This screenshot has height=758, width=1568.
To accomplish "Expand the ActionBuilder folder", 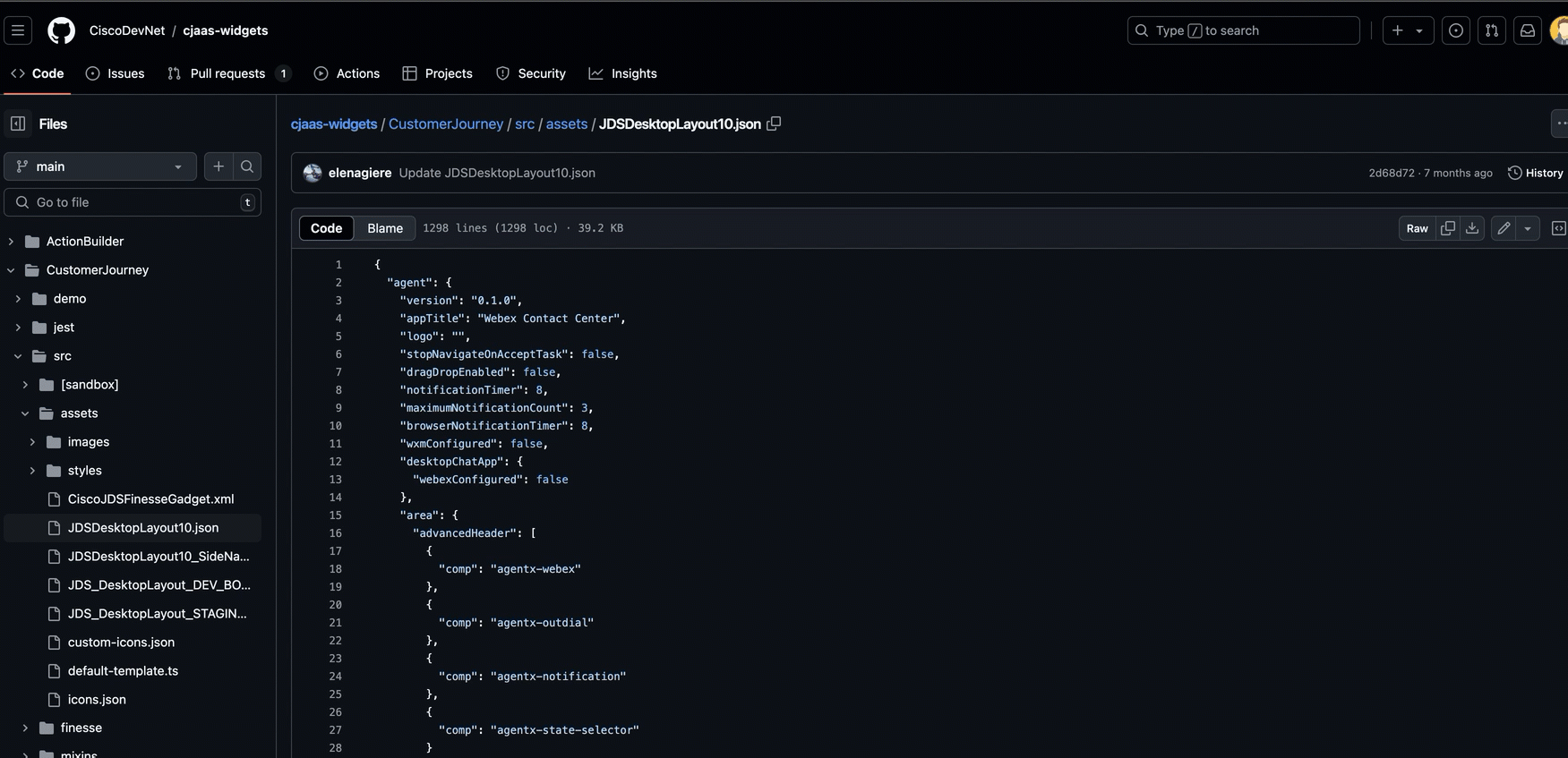I will (x=11, y=242).
